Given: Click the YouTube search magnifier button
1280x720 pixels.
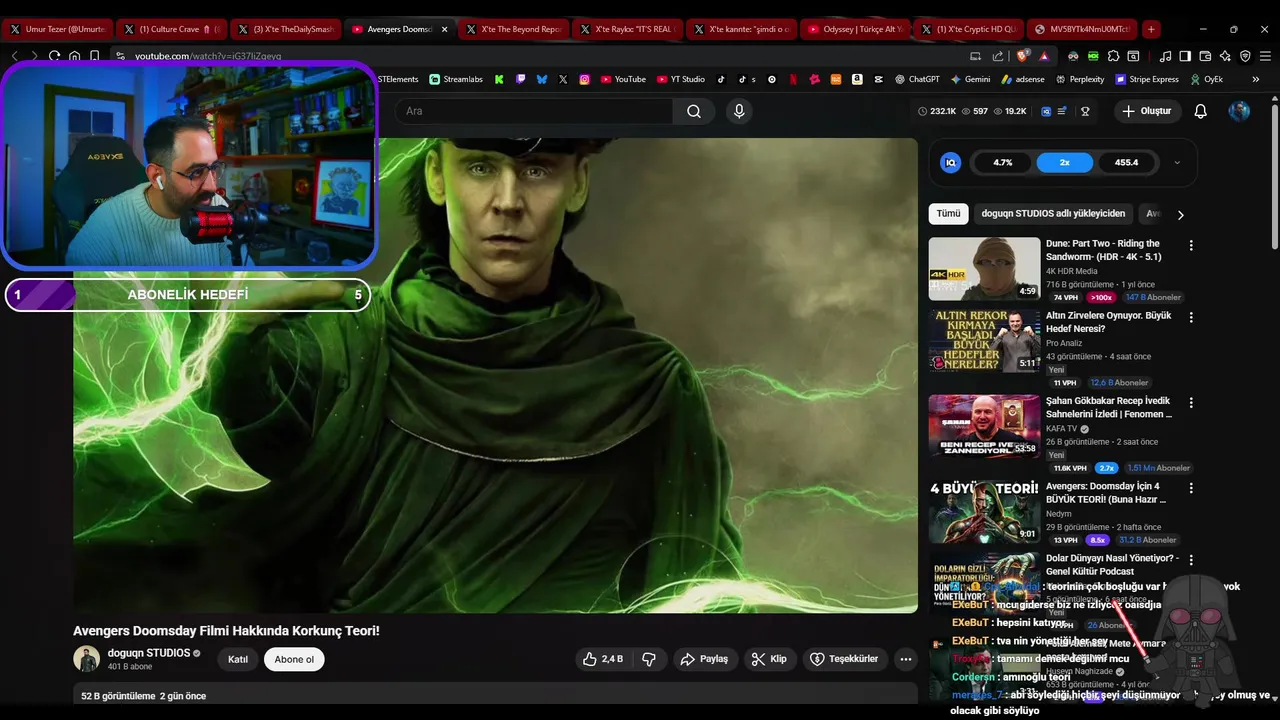Looking at the screenshot, I should [694, 111].
